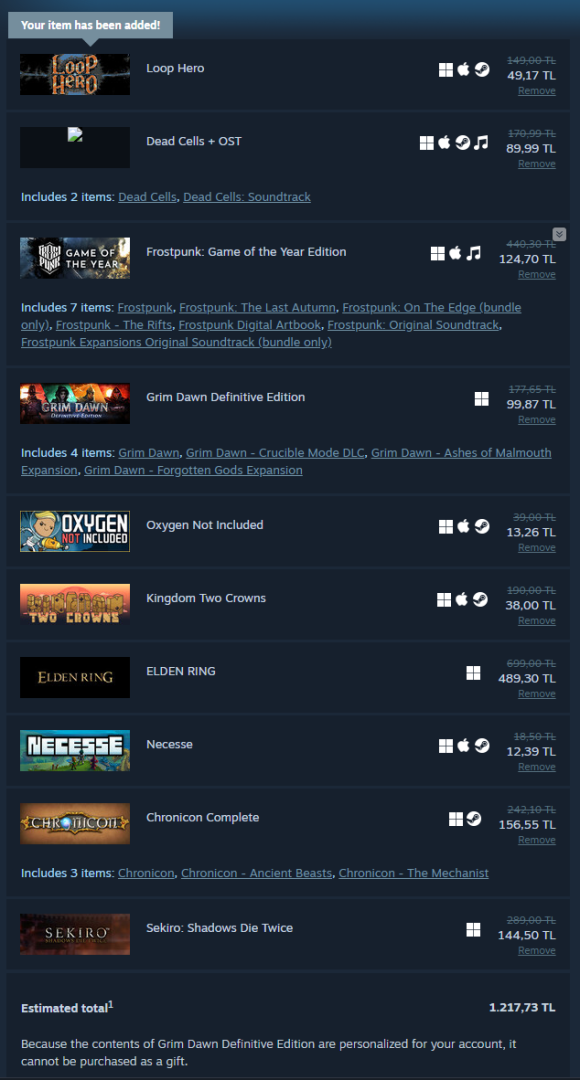Viewport: 580px width, 1080px height.
Task: Click the Steam icon next to Chronicon Complete
Action: (473, 819)
